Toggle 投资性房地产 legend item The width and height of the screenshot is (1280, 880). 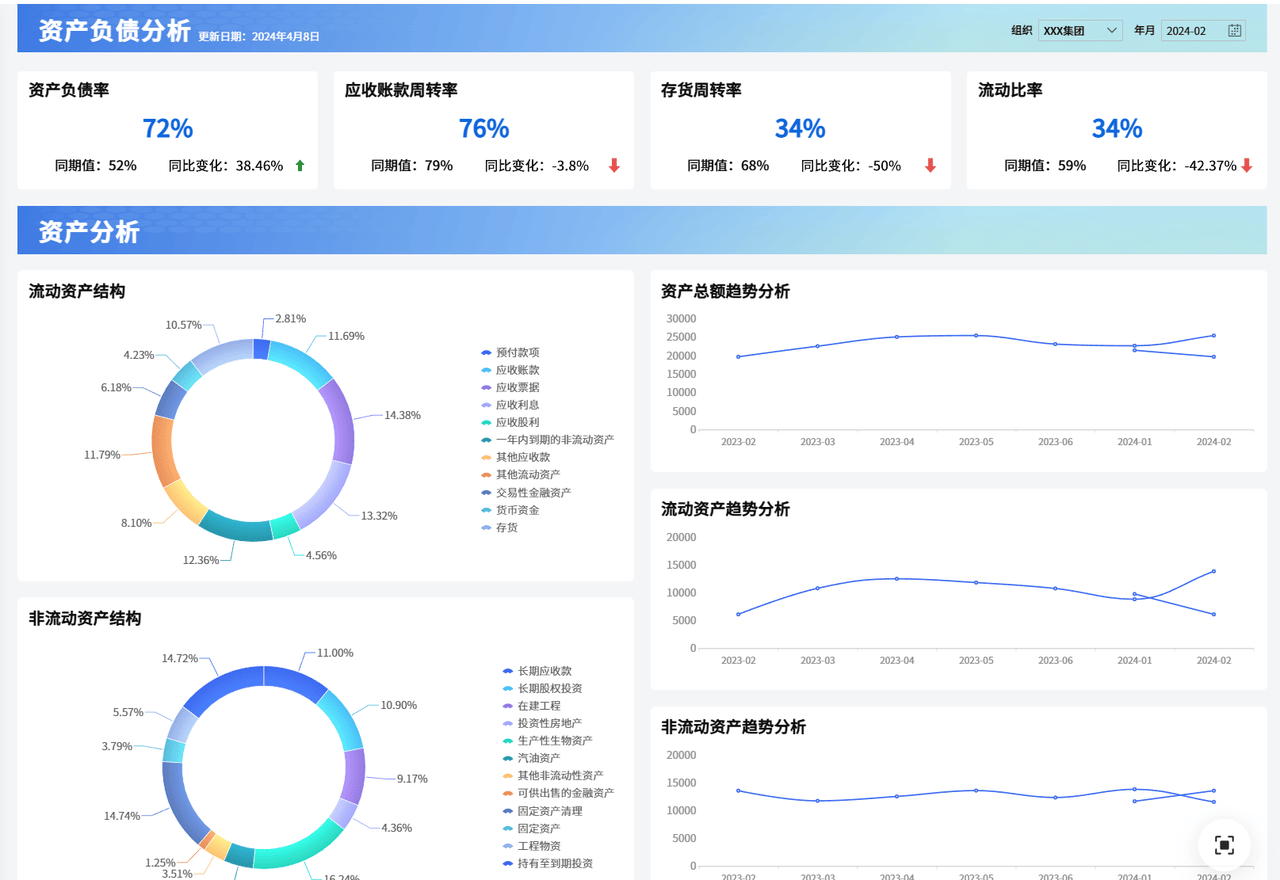tap(542, 723)
